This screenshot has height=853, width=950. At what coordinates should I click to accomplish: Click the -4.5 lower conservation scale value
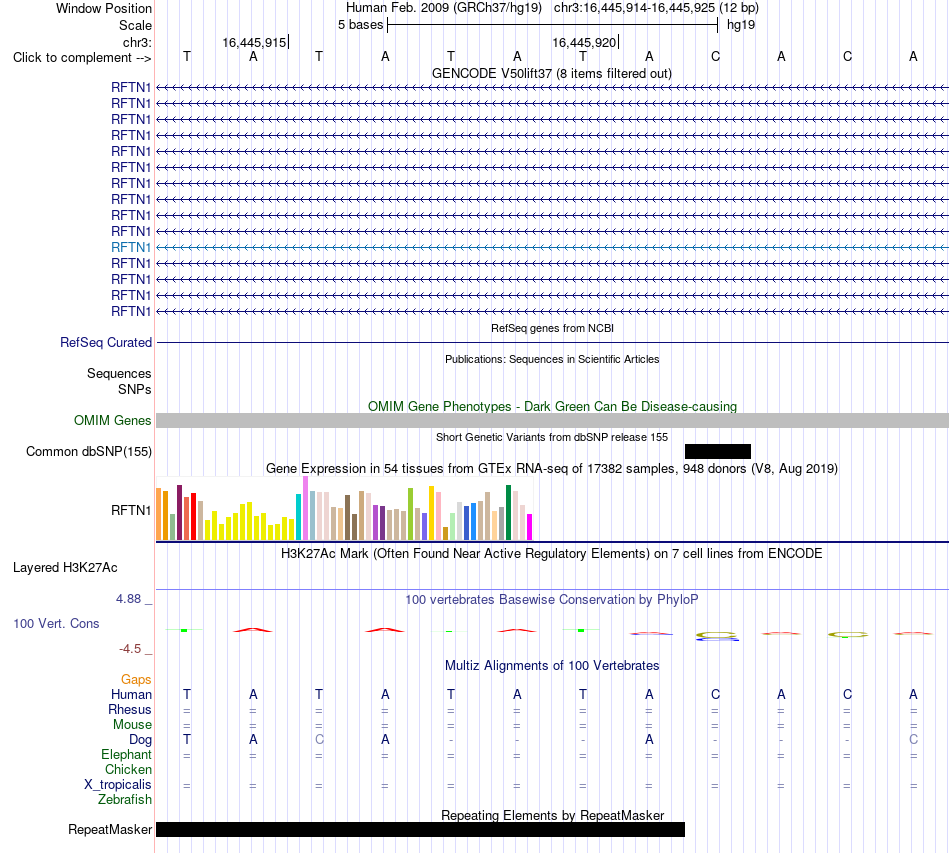(x=130, y=649)
